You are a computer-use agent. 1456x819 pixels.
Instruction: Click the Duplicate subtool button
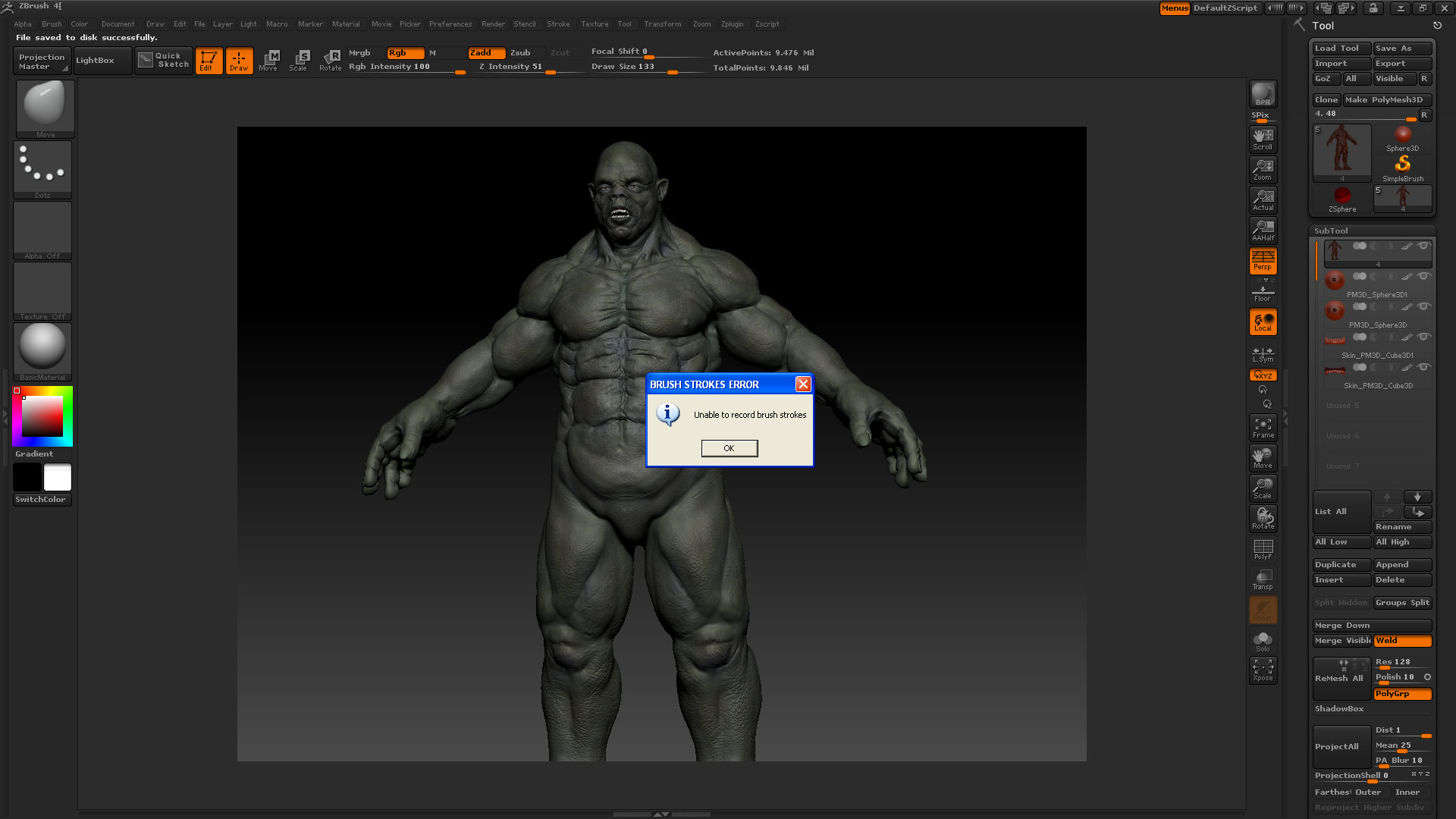1341,565
